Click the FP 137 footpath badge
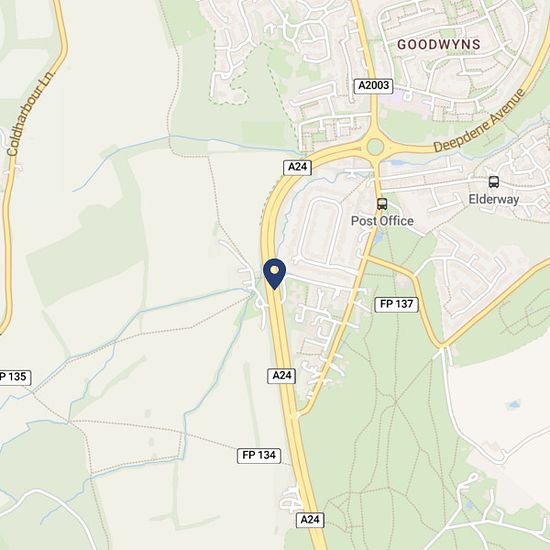 396,304
